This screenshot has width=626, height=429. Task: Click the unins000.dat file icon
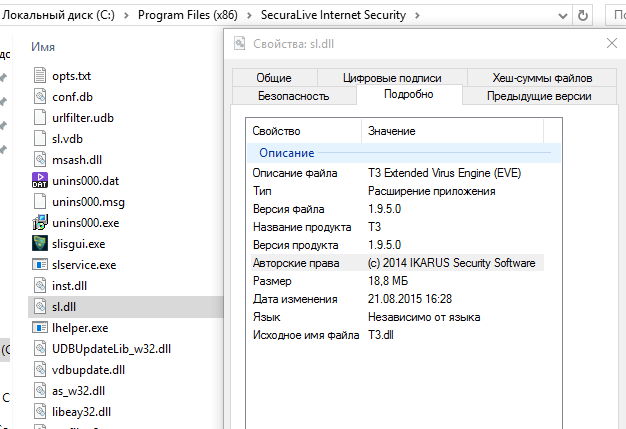[41, 181]
